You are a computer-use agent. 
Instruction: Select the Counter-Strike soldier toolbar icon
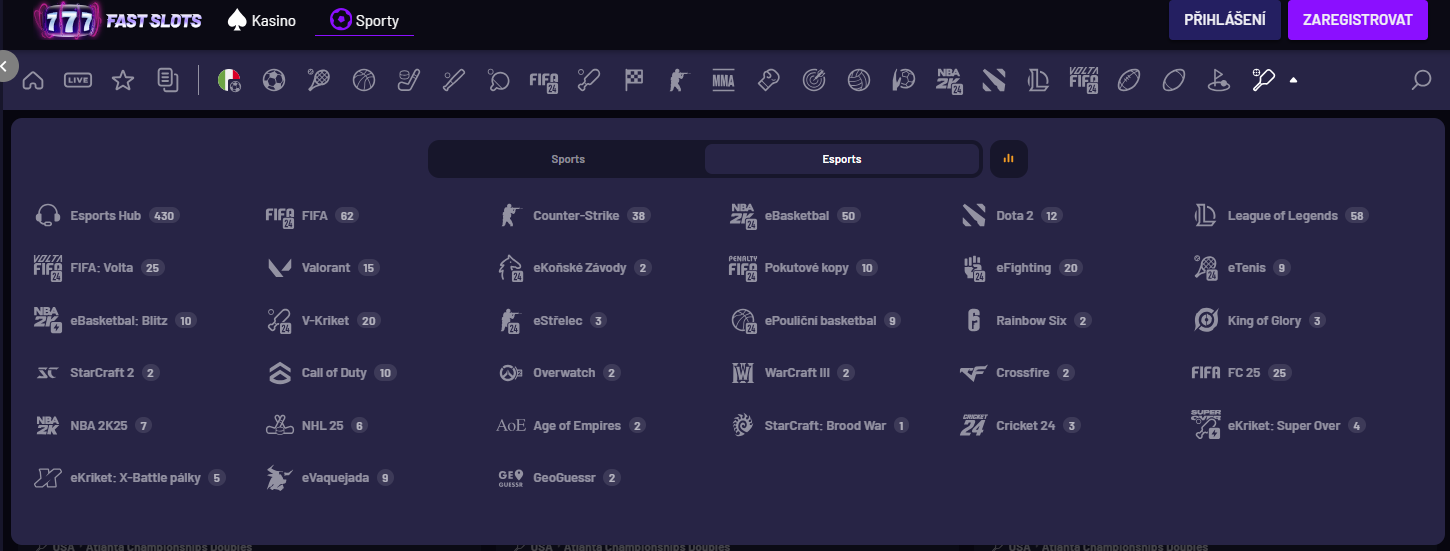(x=679, y=81)
